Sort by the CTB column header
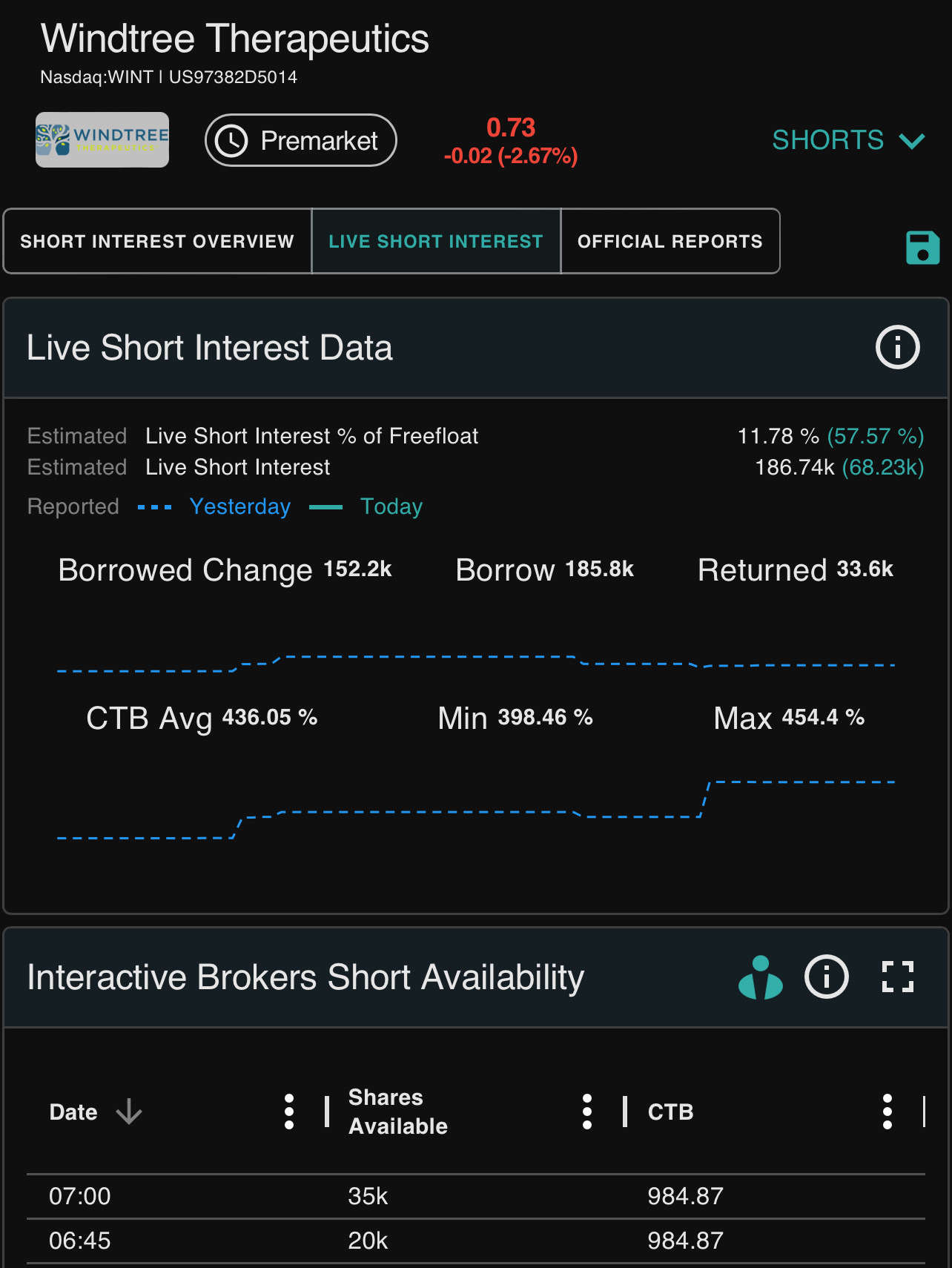This screenshot has height=1268, width=952. click(x=670, y=1112)
